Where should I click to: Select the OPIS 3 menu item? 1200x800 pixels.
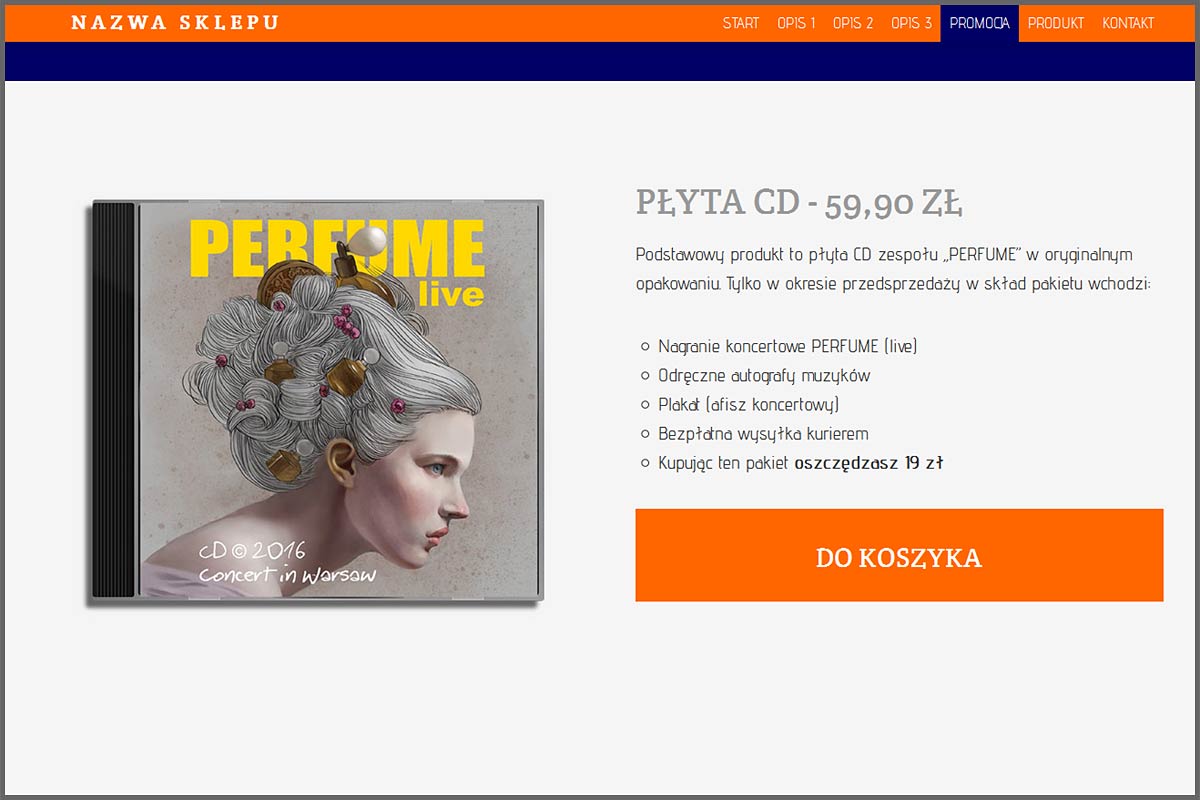tap(911, 23)
